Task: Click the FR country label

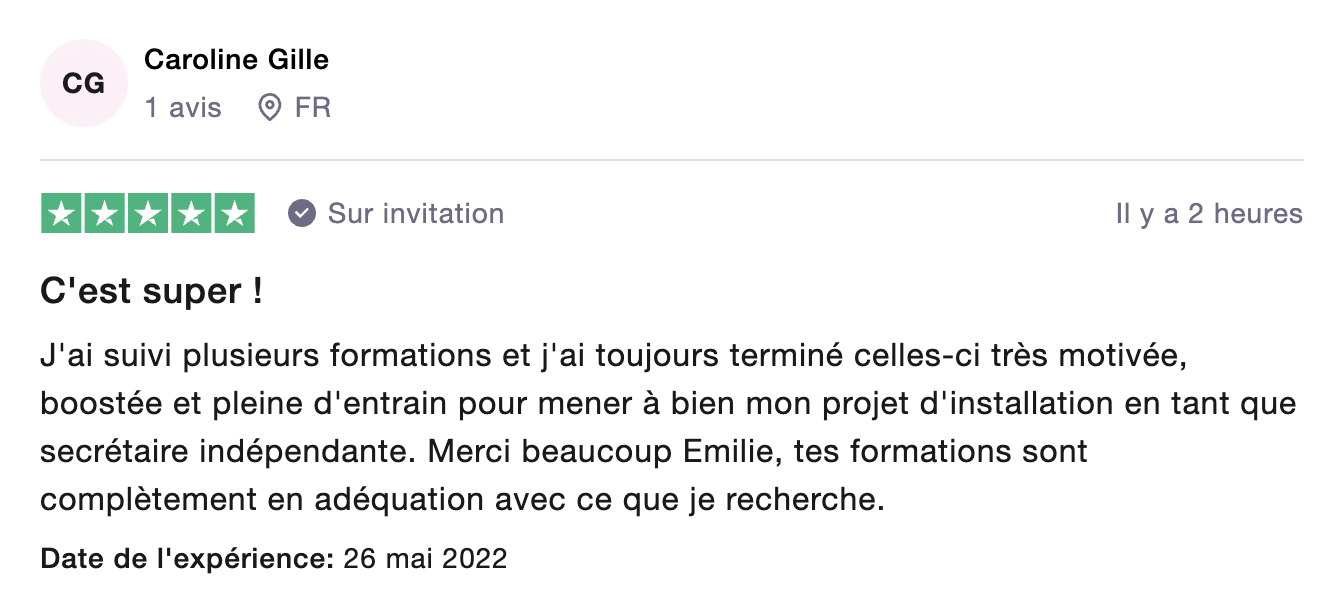Action: pyautogui.click(x=313, y=108)
